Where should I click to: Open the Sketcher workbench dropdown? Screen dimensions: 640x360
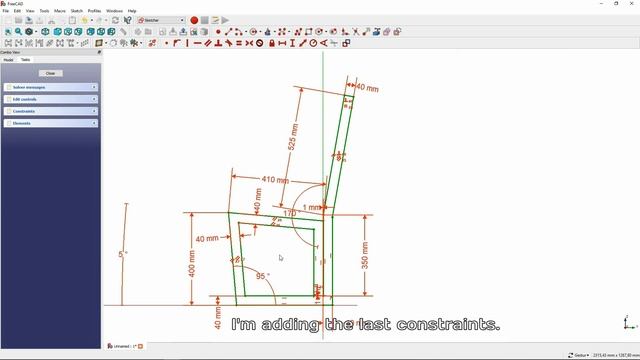tap(161, 20)
